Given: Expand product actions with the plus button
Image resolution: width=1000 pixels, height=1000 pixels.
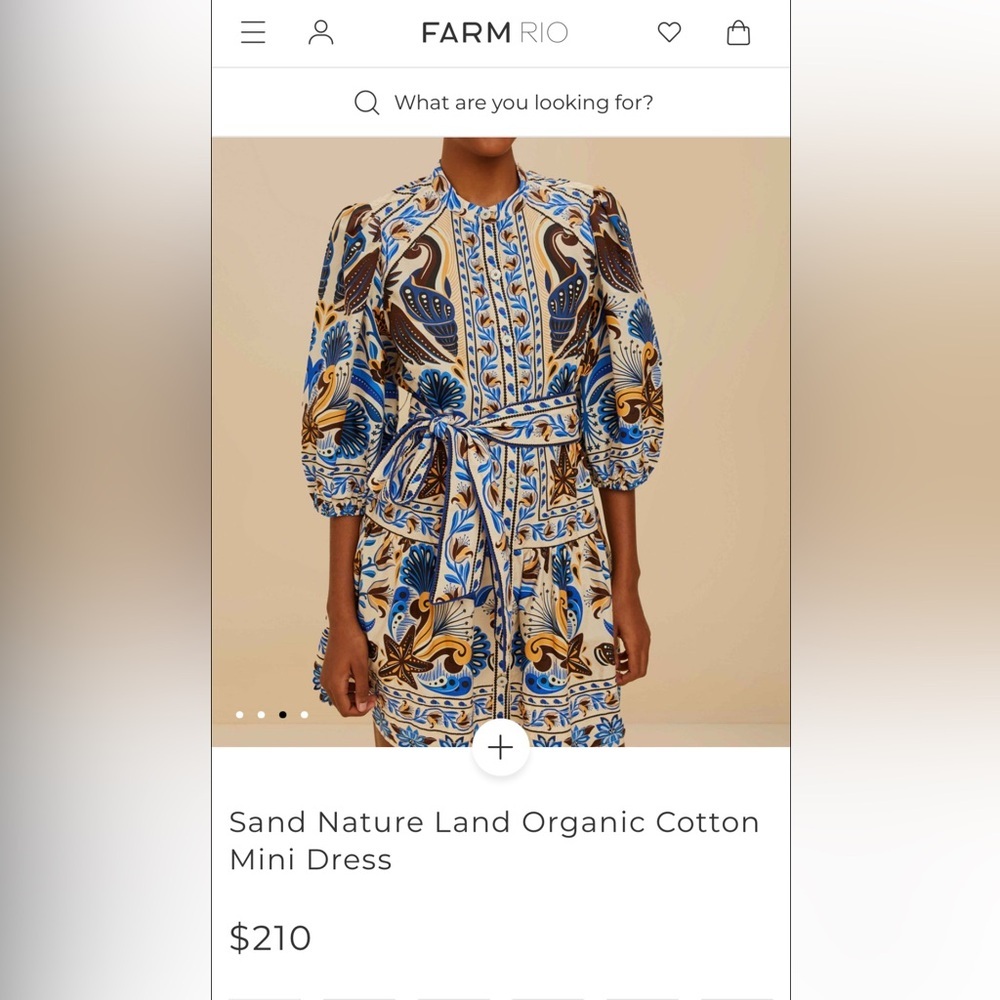Looking at the screenshot, I should tap(500, 747).
